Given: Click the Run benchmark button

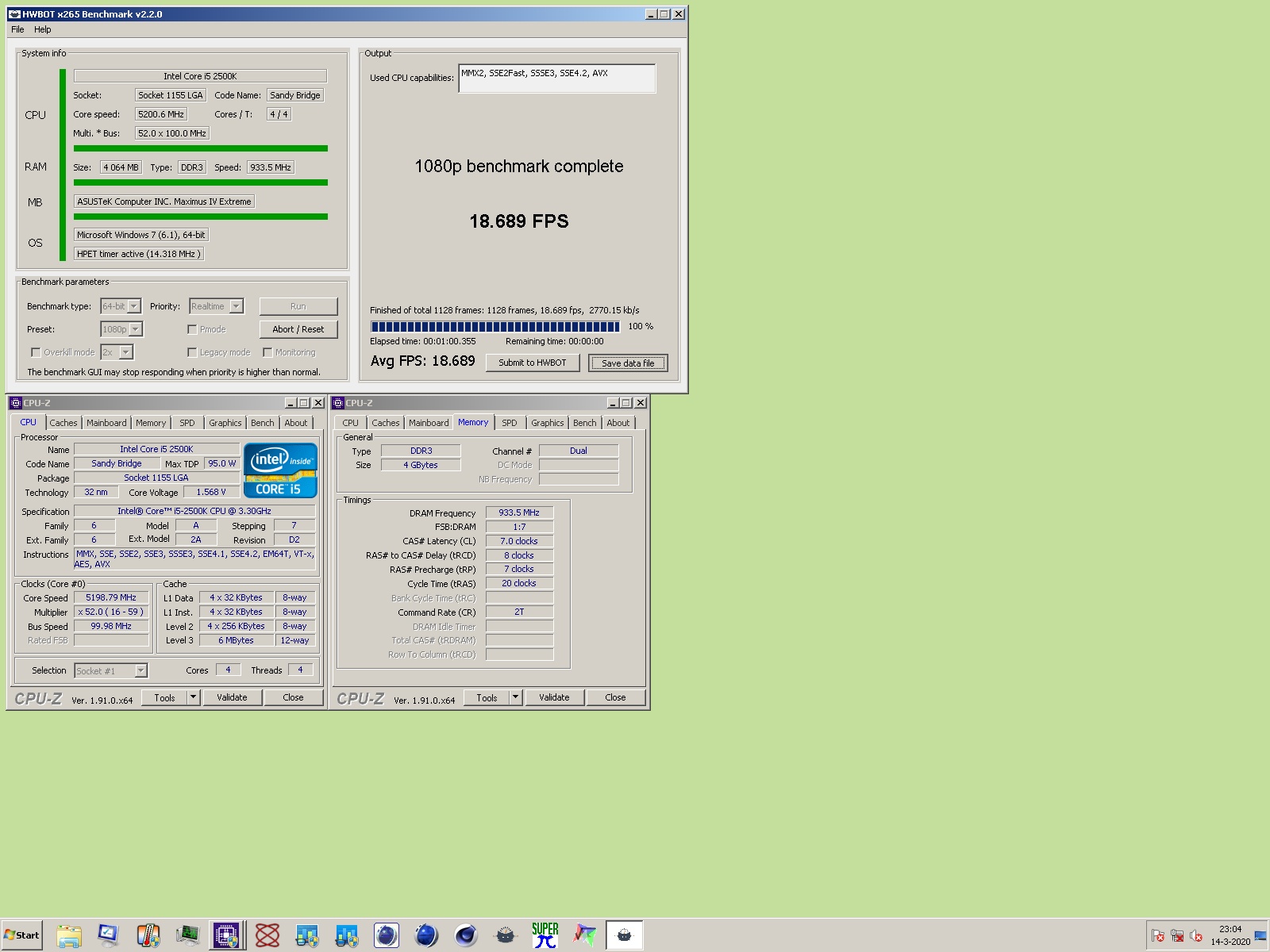Looking at the screenshot, I should click(x=298, y=306).
